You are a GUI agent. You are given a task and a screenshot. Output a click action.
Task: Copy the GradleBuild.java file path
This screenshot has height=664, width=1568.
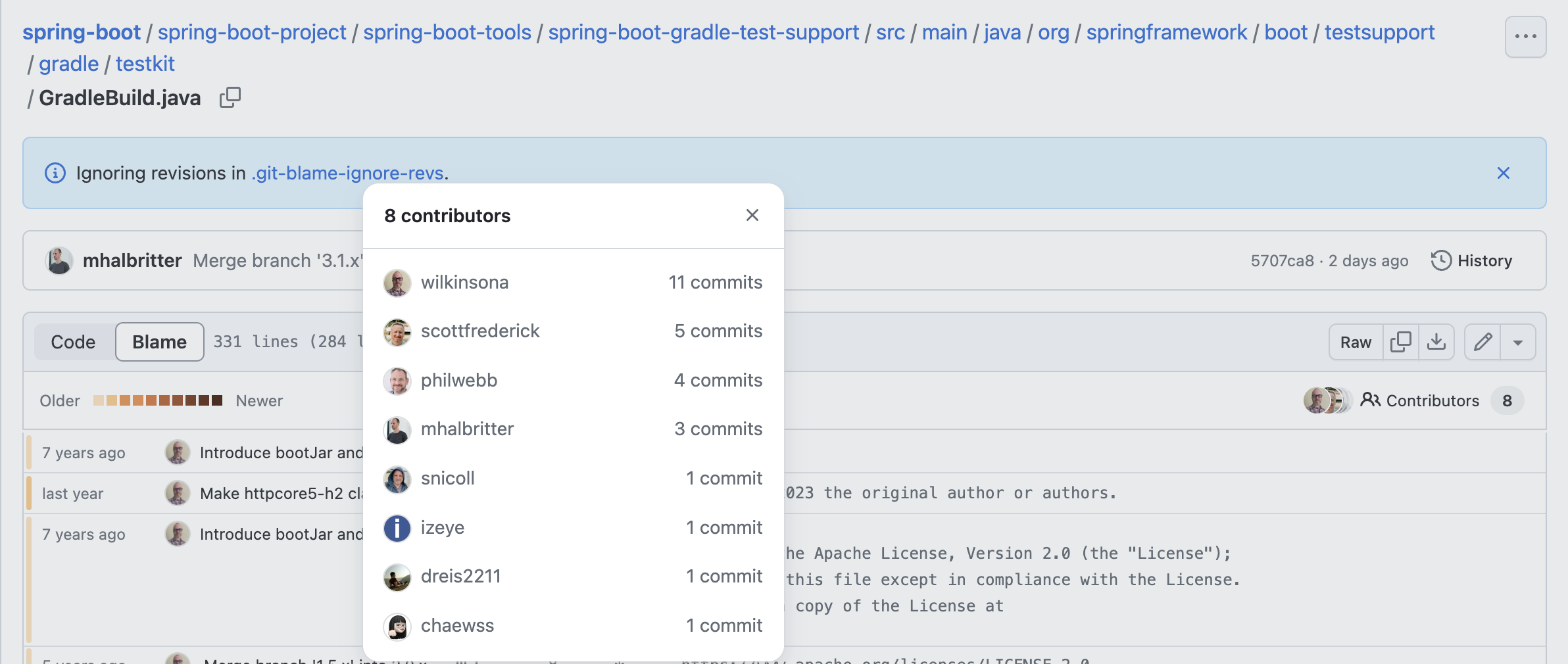(230, 97)
